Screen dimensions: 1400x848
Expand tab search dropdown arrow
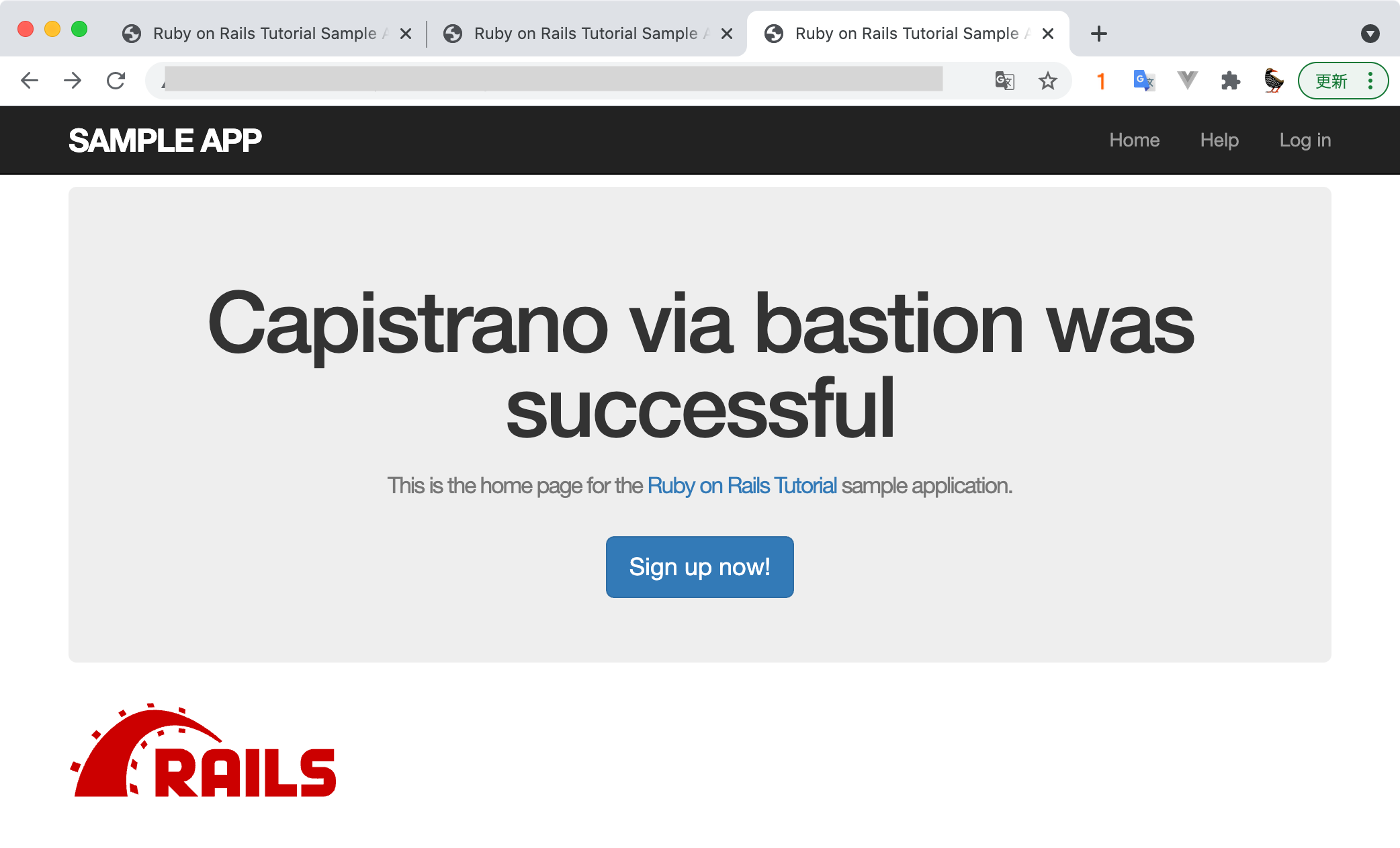pyautogui.click(x=1370, y=34)
